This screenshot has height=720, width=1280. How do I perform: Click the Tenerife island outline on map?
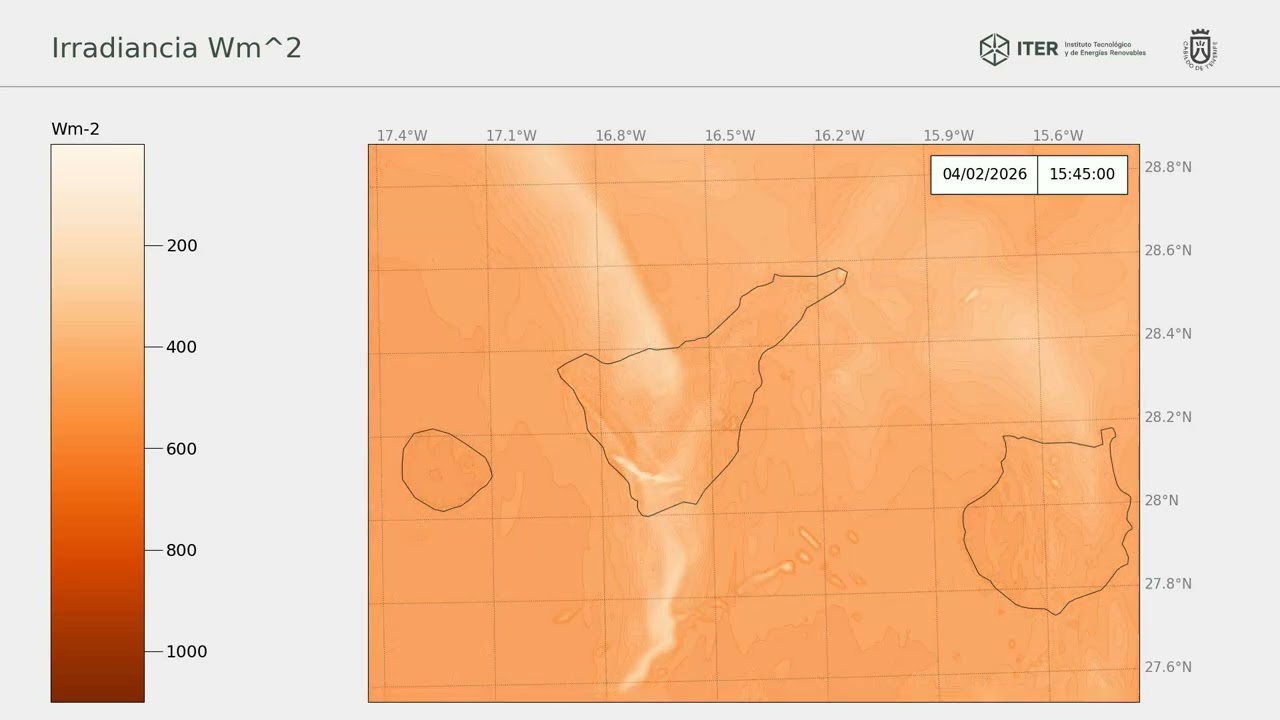pyautogui.click(x=700, y=392)
